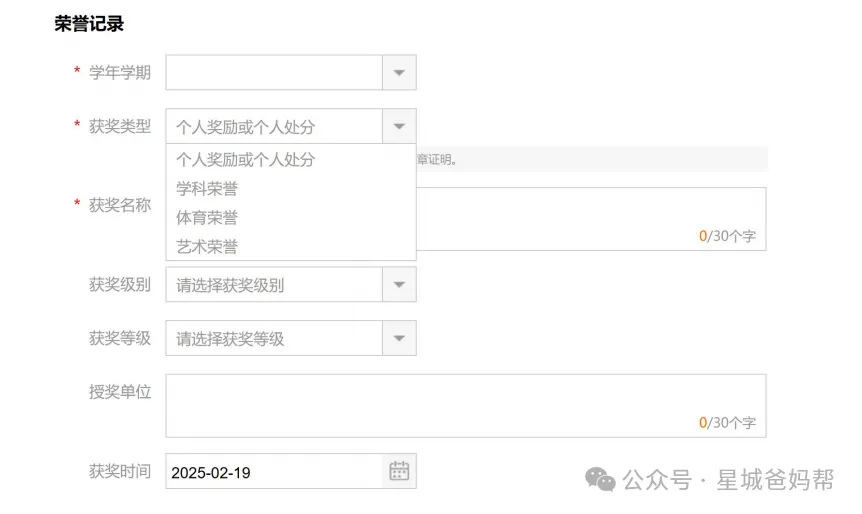
Task: Click the 请选择获奖等级 placeholder box
Action: (274, 338)
